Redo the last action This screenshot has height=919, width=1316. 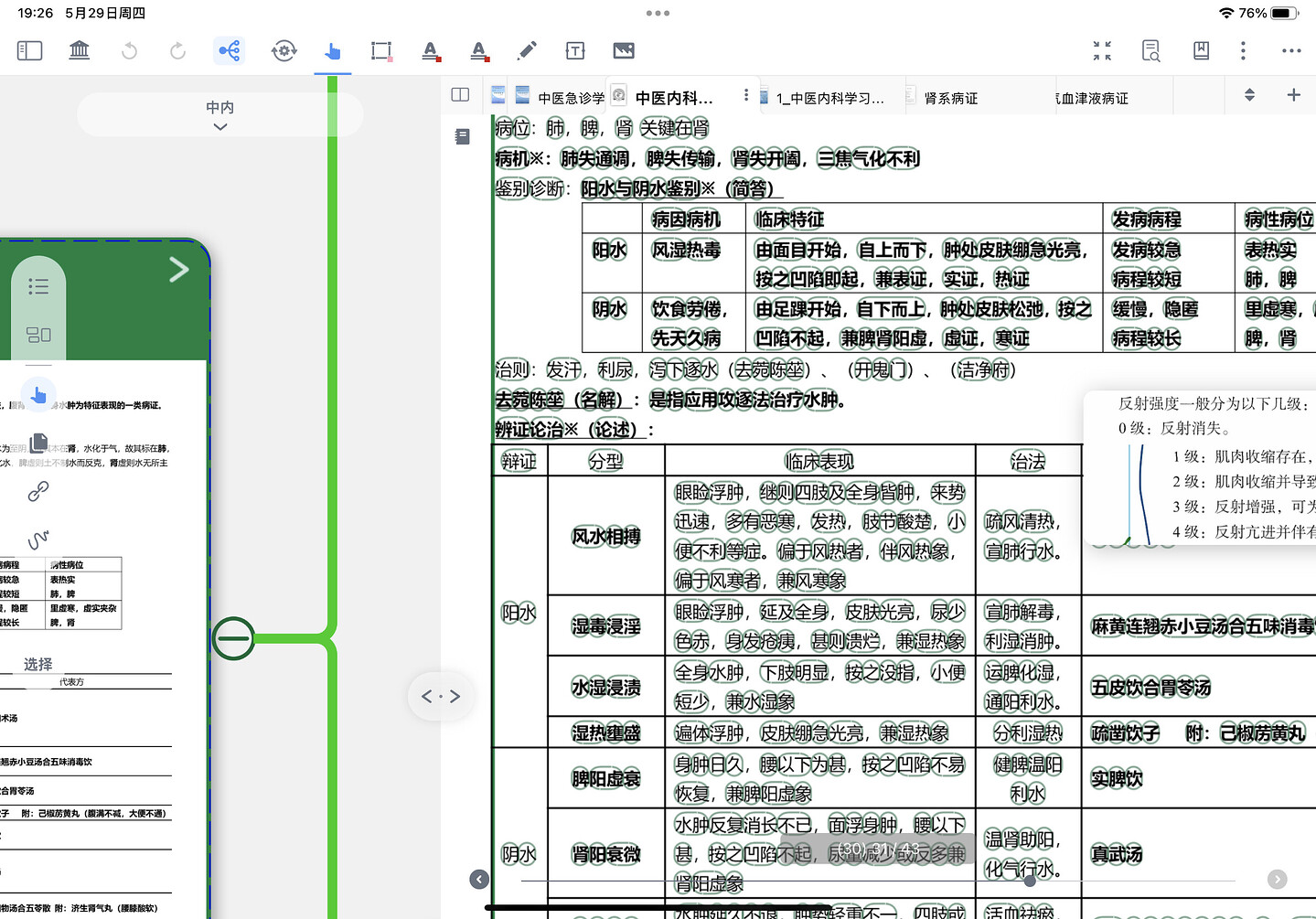177,50
